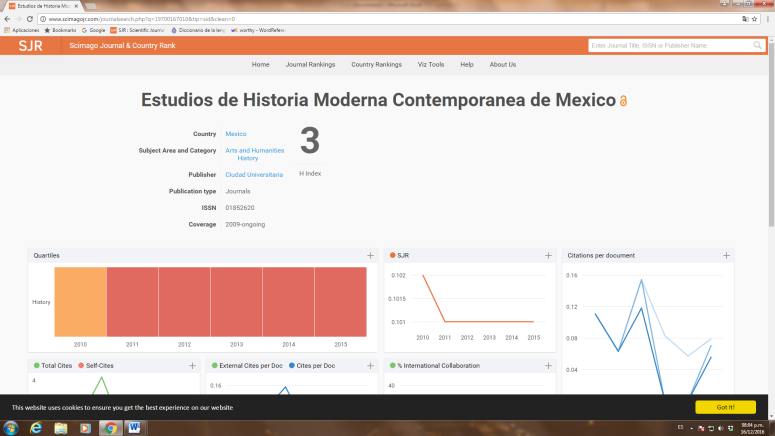This screenshot has height=436, width=775.
Task: Click the search magnifier icon
Action: point(757,45)
